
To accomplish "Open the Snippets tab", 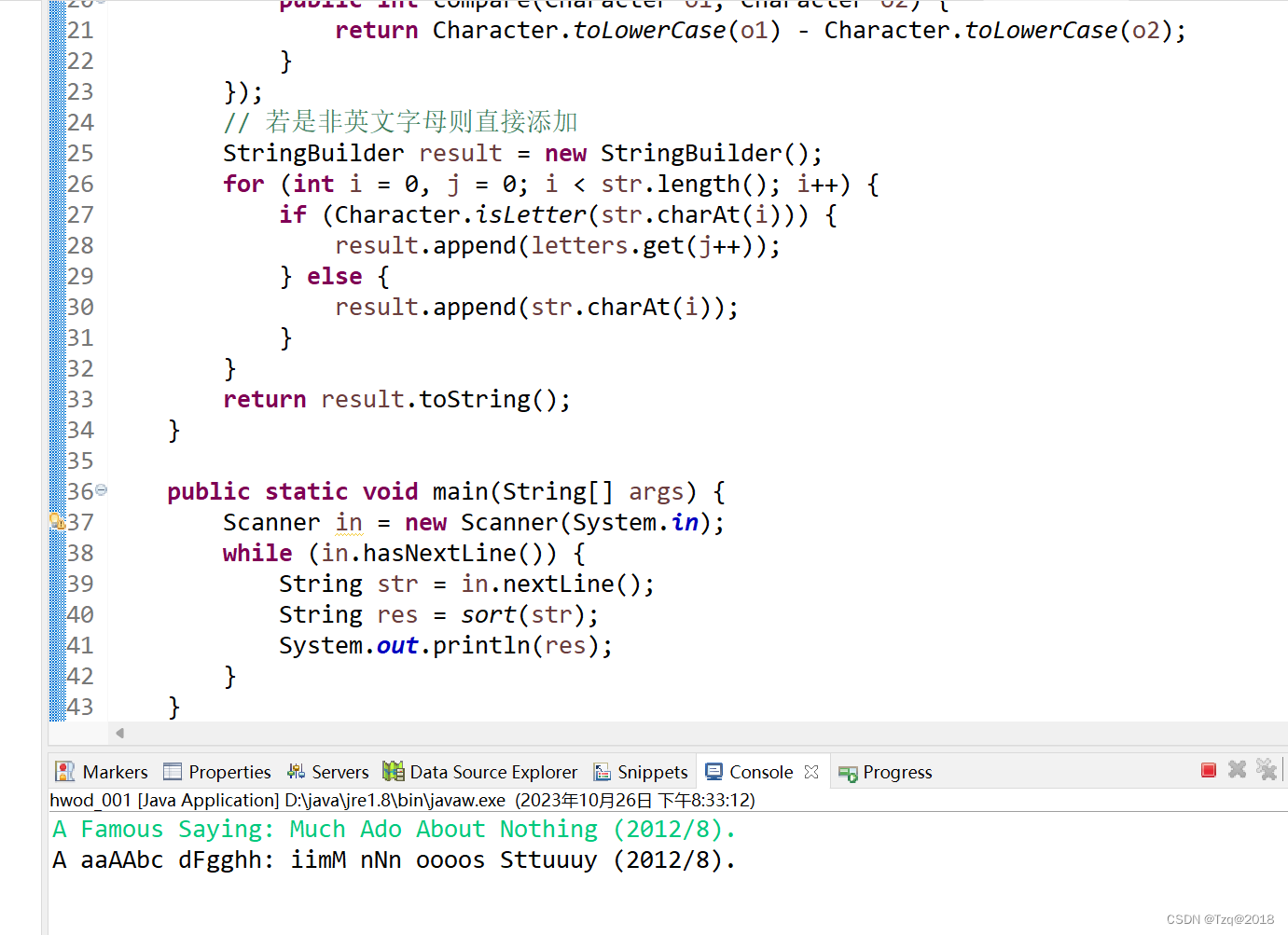I will tap(641, 772).
